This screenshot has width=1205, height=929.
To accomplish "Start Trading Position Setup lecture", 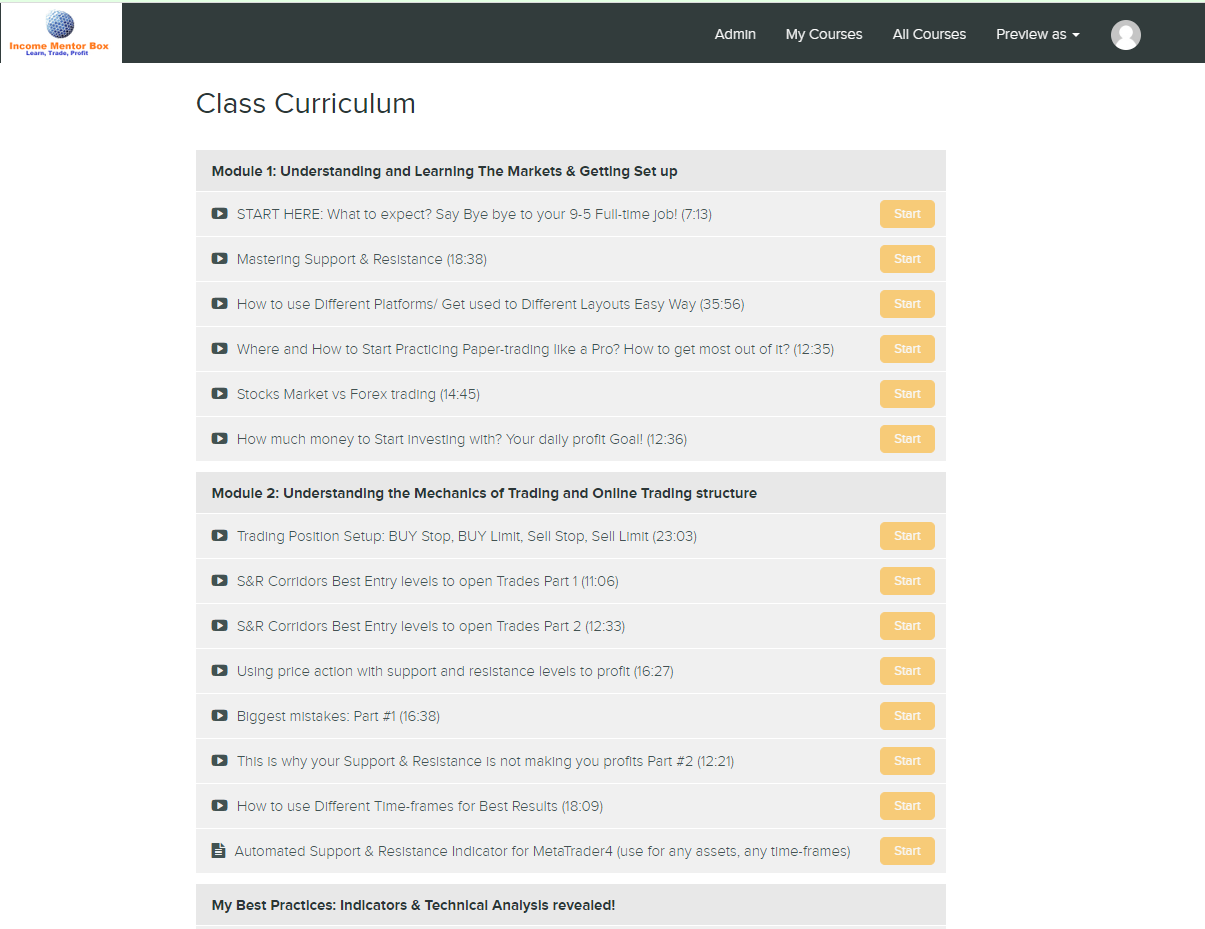I will (x=907, y=536).
